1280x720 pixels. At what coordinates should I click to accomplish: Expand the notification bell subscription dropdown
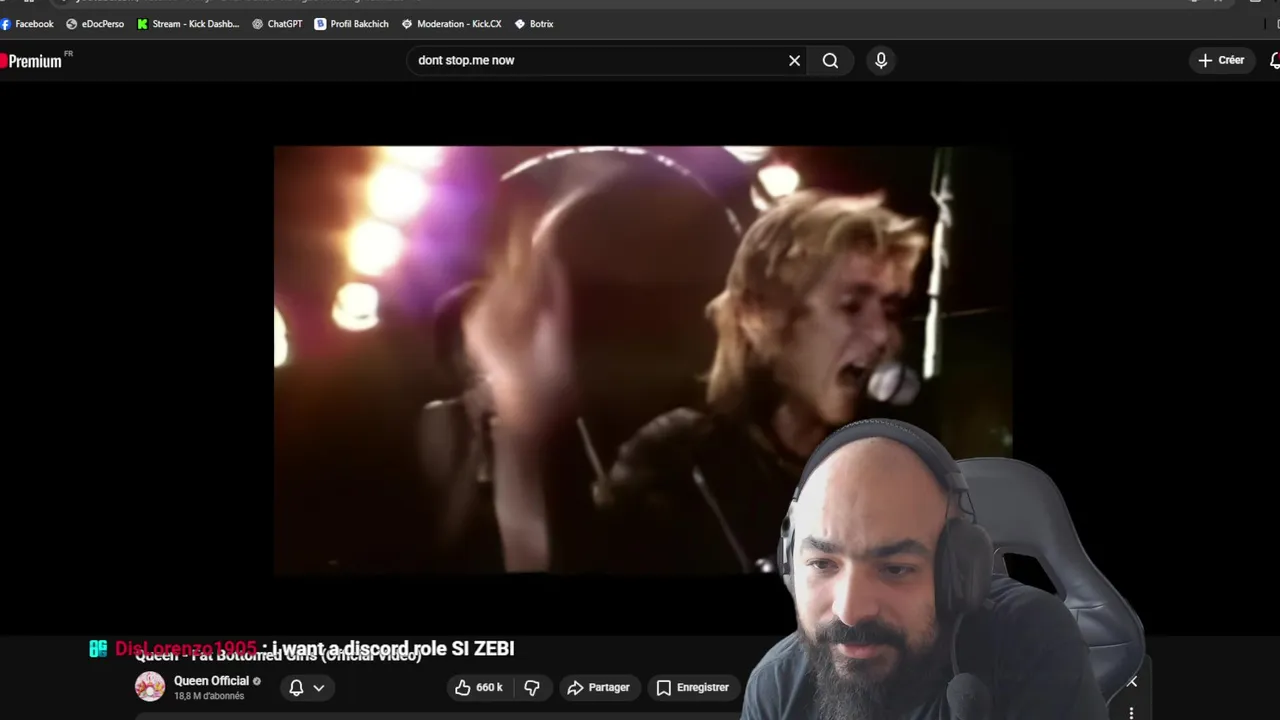(x=306, y=688)
